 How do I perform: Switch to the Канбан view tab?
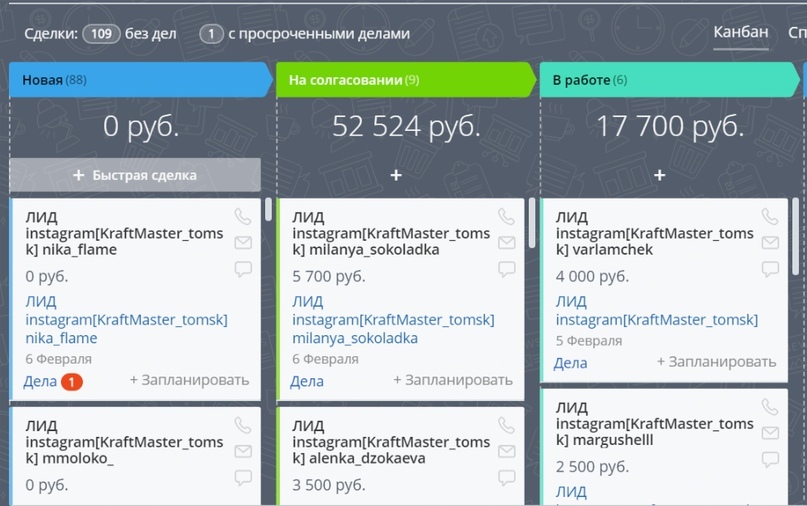[x=741, y=32]
